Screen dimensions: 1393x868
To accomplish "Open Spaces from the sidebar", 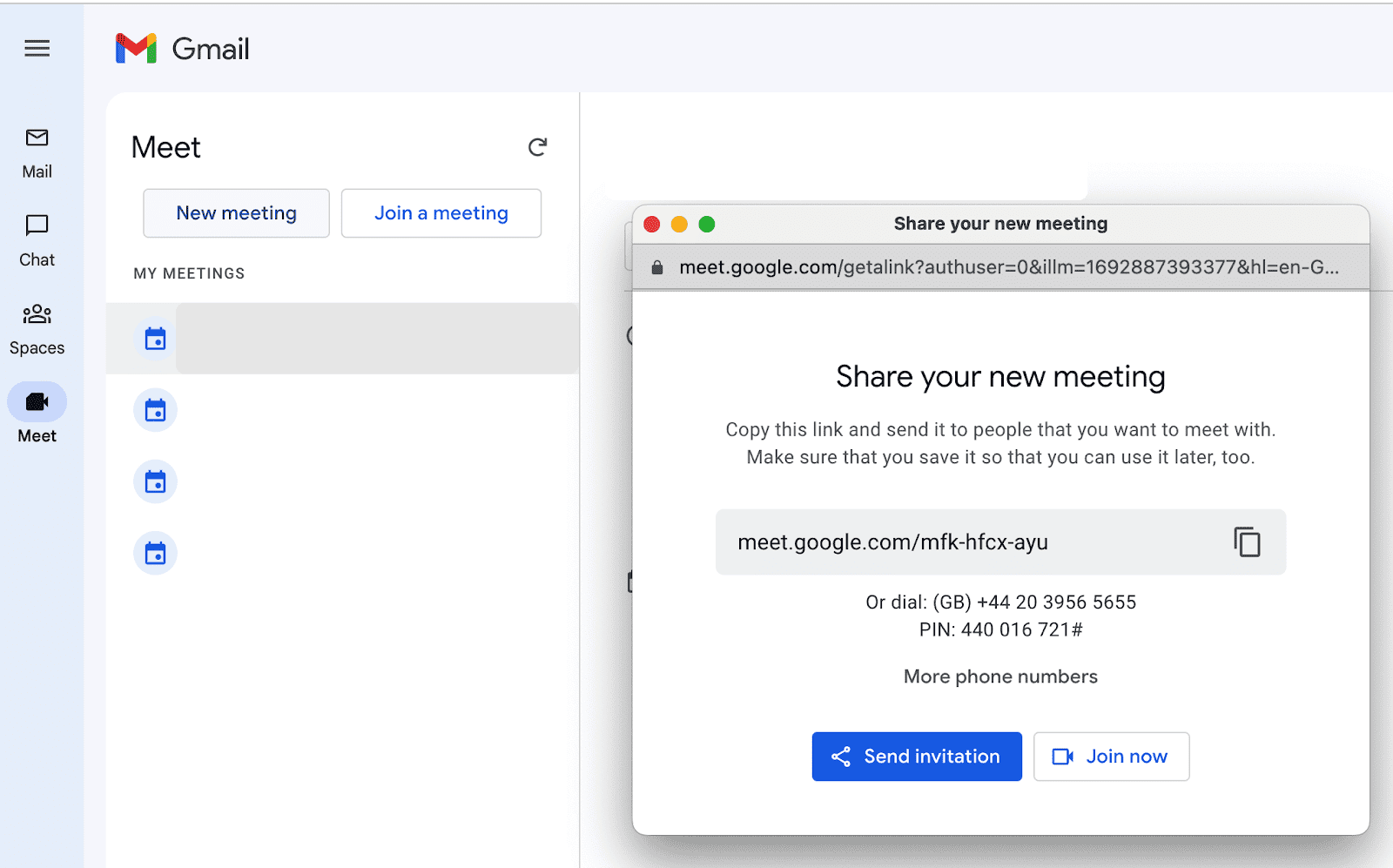I will tap(37, 327).
